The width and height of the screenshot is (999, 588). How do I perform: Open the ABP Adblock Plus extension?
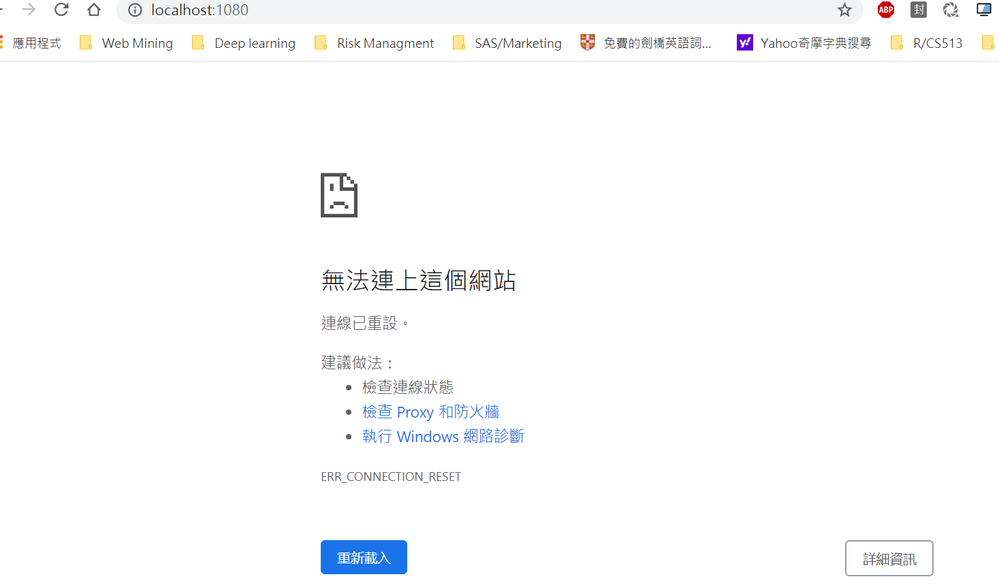[x=886, y=10]
